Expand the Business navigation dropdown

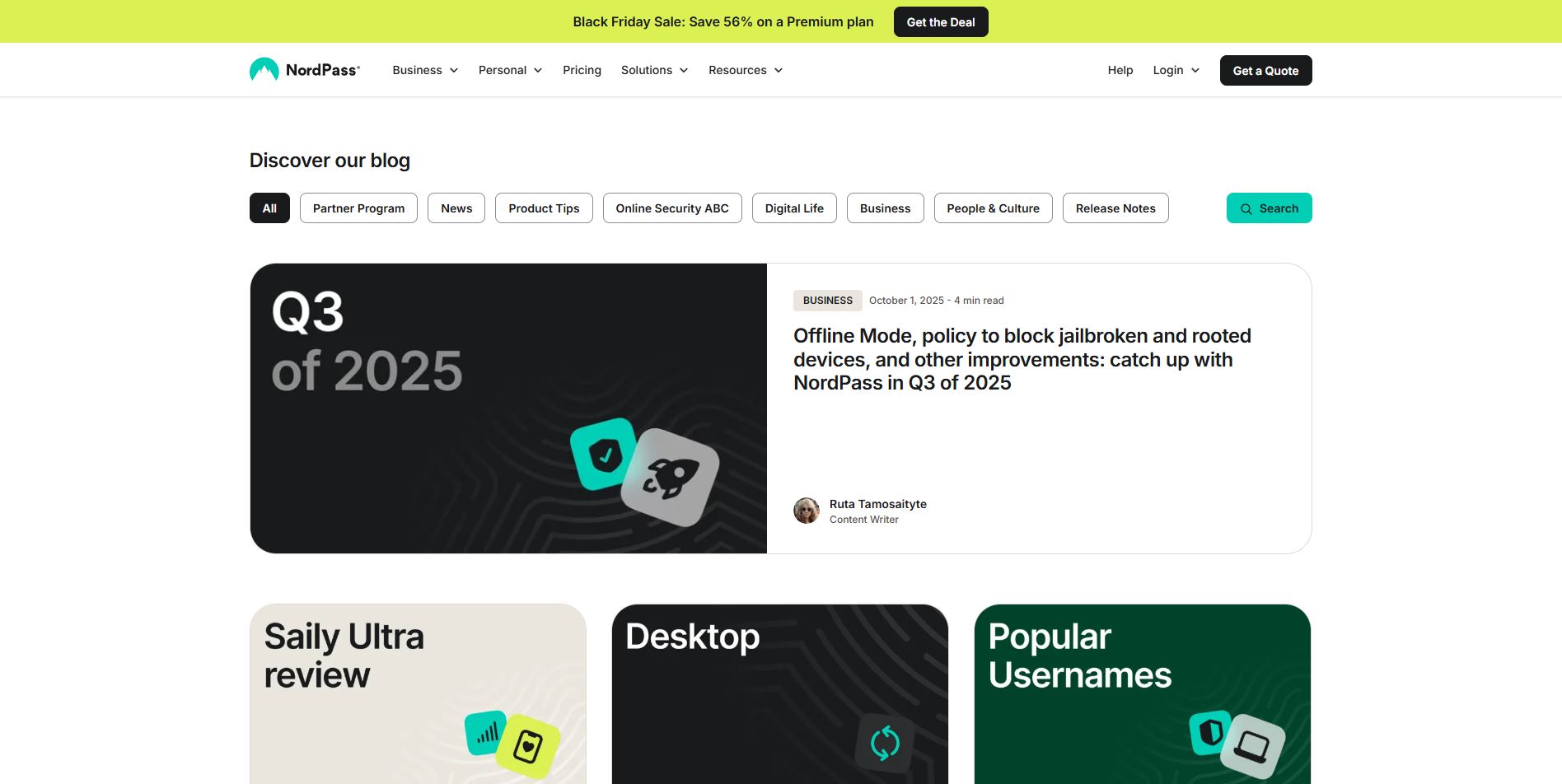tap(425, 70)
